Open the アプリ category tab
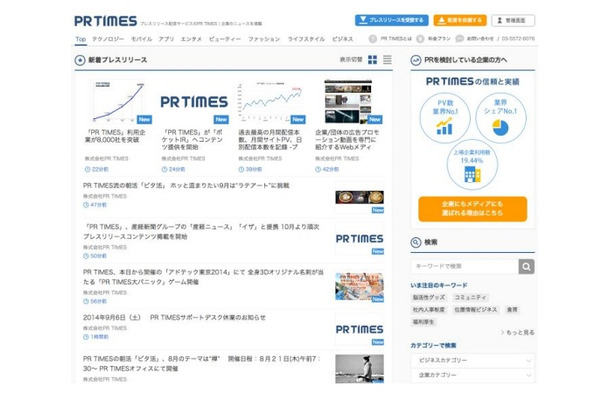The width and height of the screenshot is (610, 400). point(166,39)
